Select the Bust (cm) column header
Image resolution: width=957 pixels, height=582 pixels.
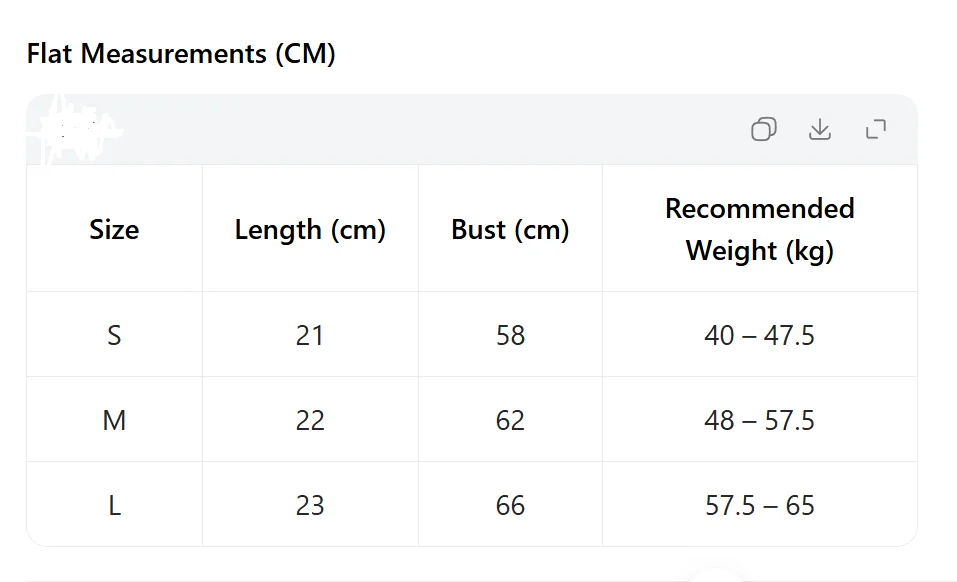(510, 230)
